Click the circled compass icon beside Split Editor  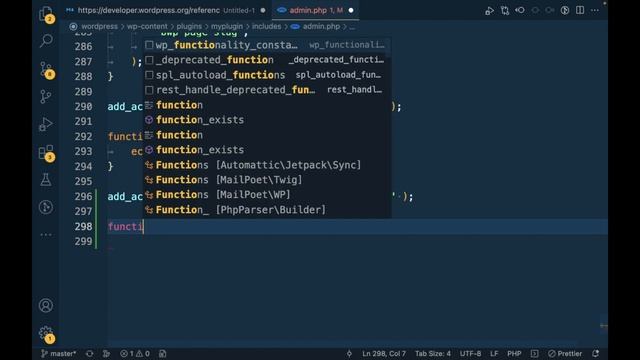click(x=565, y=10)
